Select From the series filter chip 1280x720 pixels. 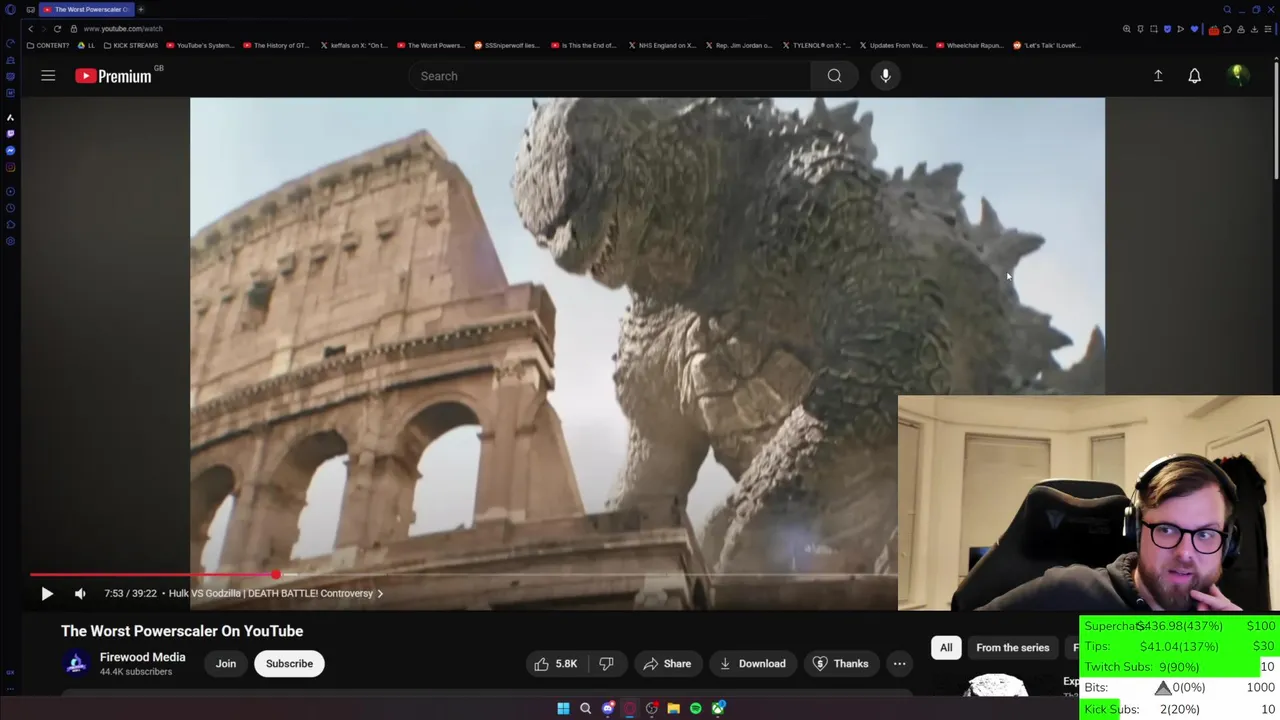(x=1012, y=648)
